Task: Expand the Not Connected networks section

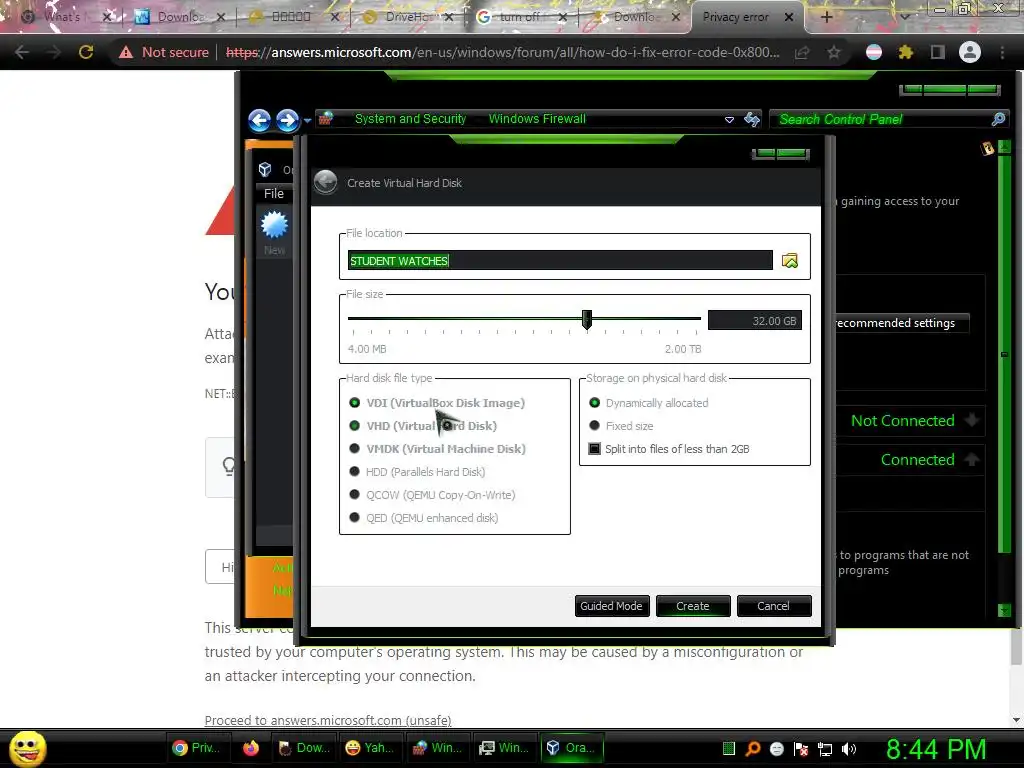Action: tap(972, 420)
